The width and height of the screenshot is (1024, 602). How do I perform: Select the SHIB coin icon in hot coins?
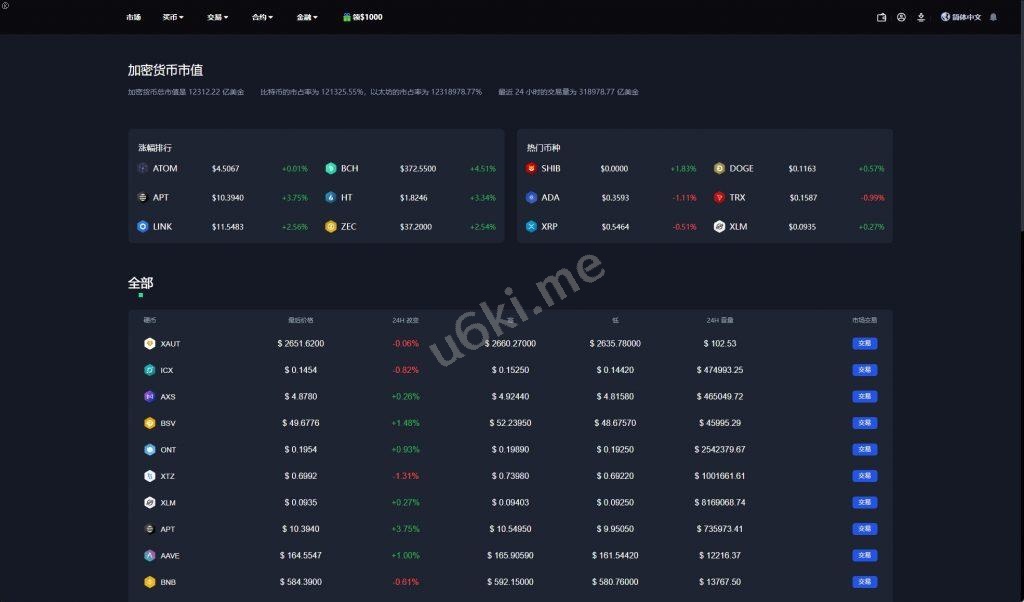coord(531,169)
